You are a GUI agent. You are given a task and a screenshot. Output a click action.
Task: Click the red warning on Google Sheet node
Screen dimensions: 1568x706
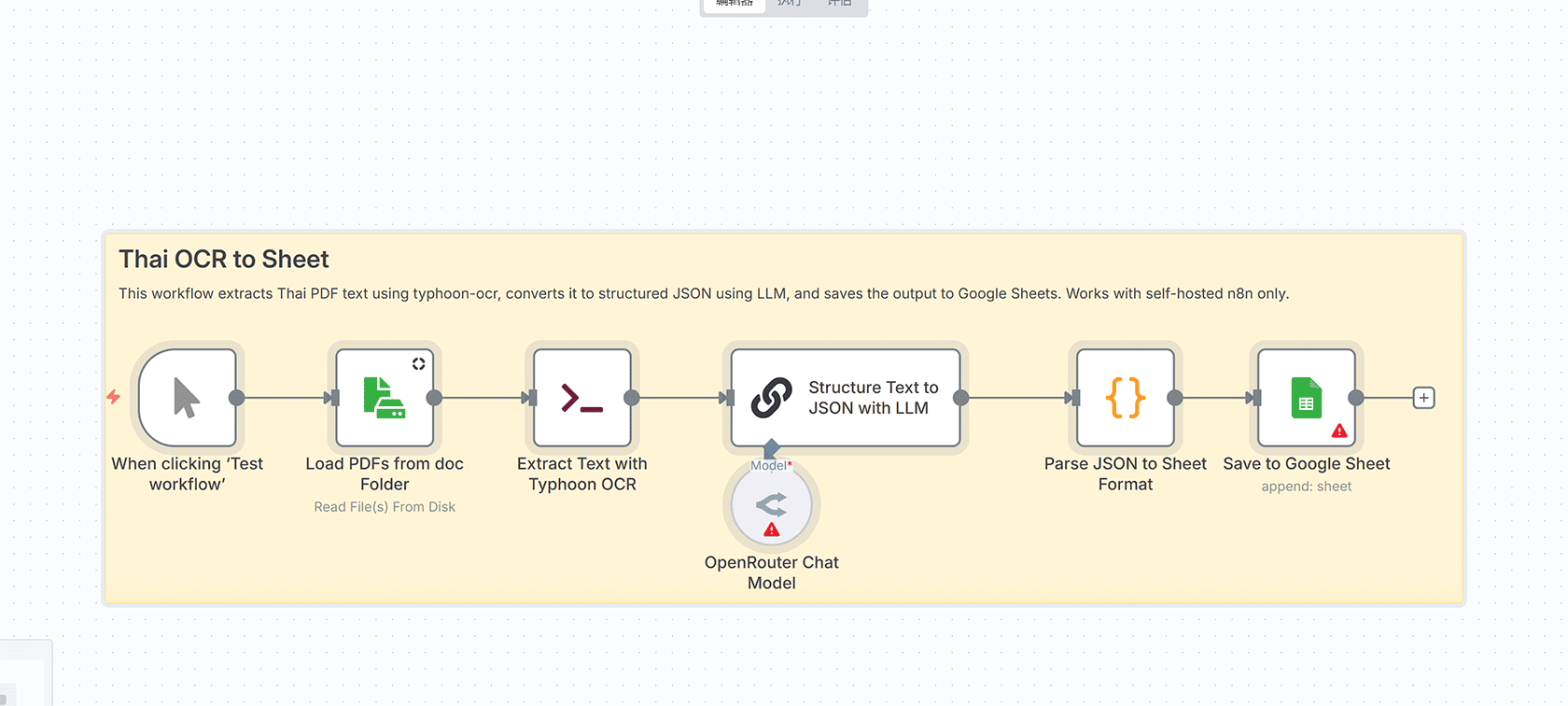coord(1339,431)
